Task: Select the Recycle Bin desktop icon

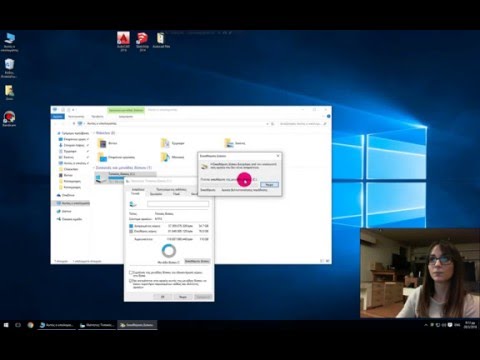Action: coord(9,69)
